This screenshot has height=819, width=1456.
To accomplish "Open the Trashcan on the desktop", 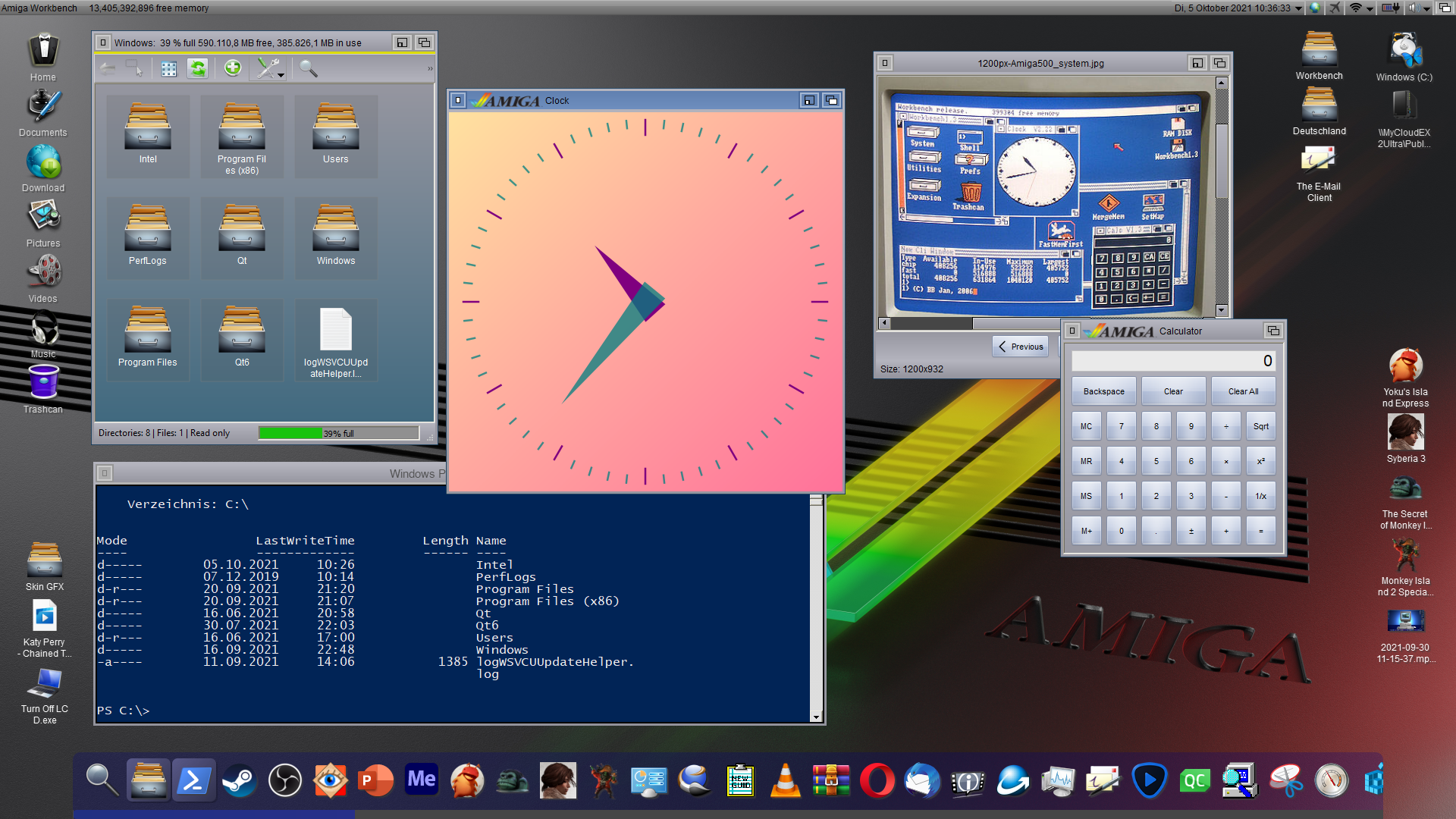I will click(43, 389).
